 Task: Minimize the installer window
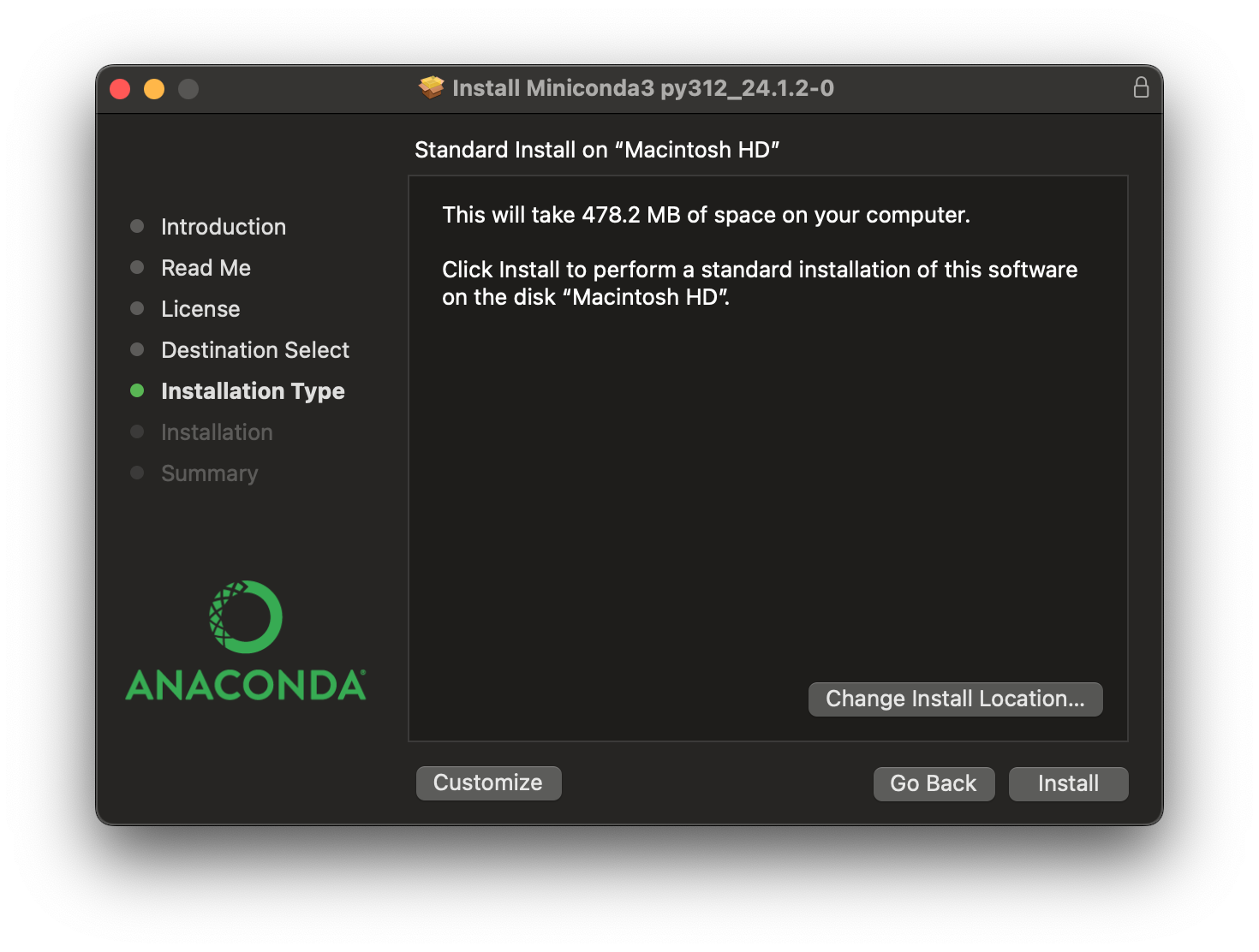click(x=154, y=89)
